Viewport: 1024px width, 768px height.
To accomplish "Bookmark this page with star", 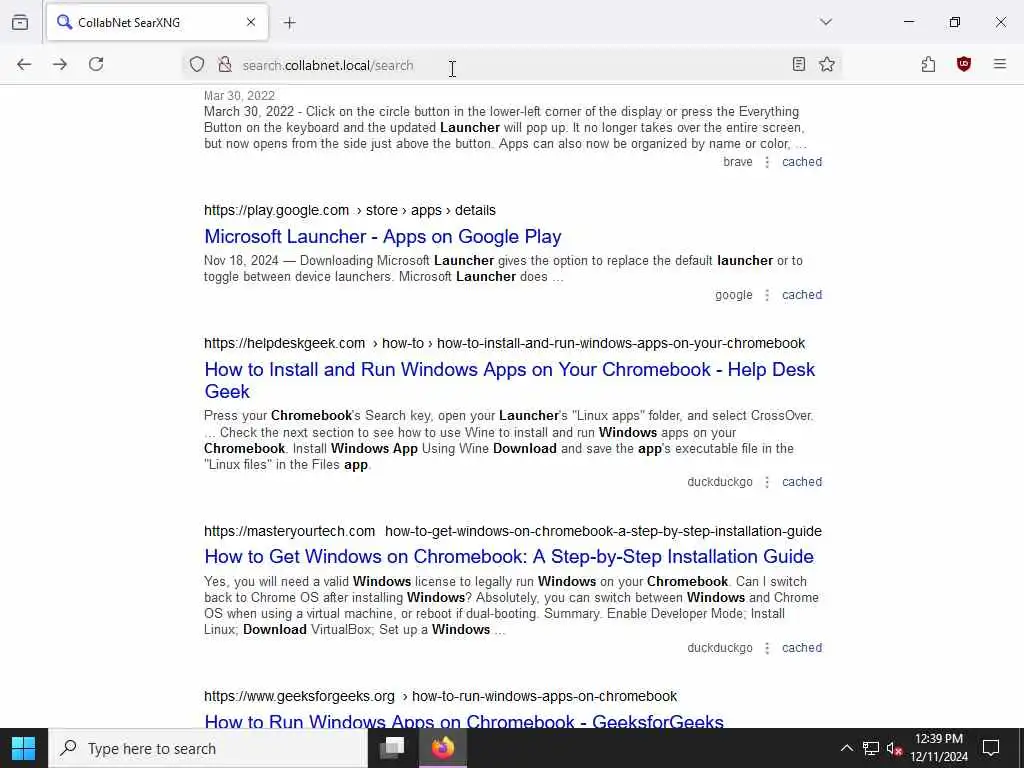I will pos(827,64).
